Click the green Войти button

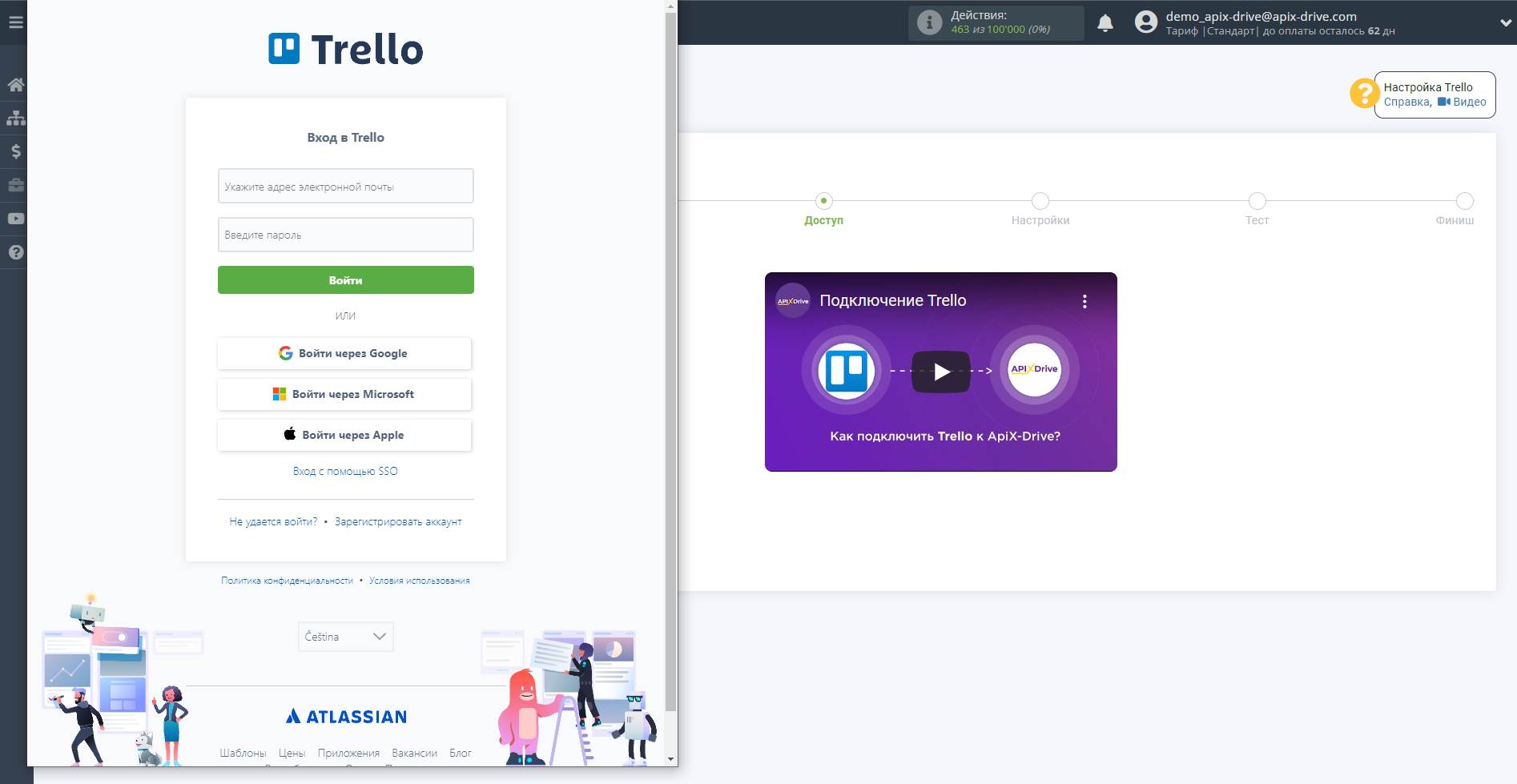point(346,280)
